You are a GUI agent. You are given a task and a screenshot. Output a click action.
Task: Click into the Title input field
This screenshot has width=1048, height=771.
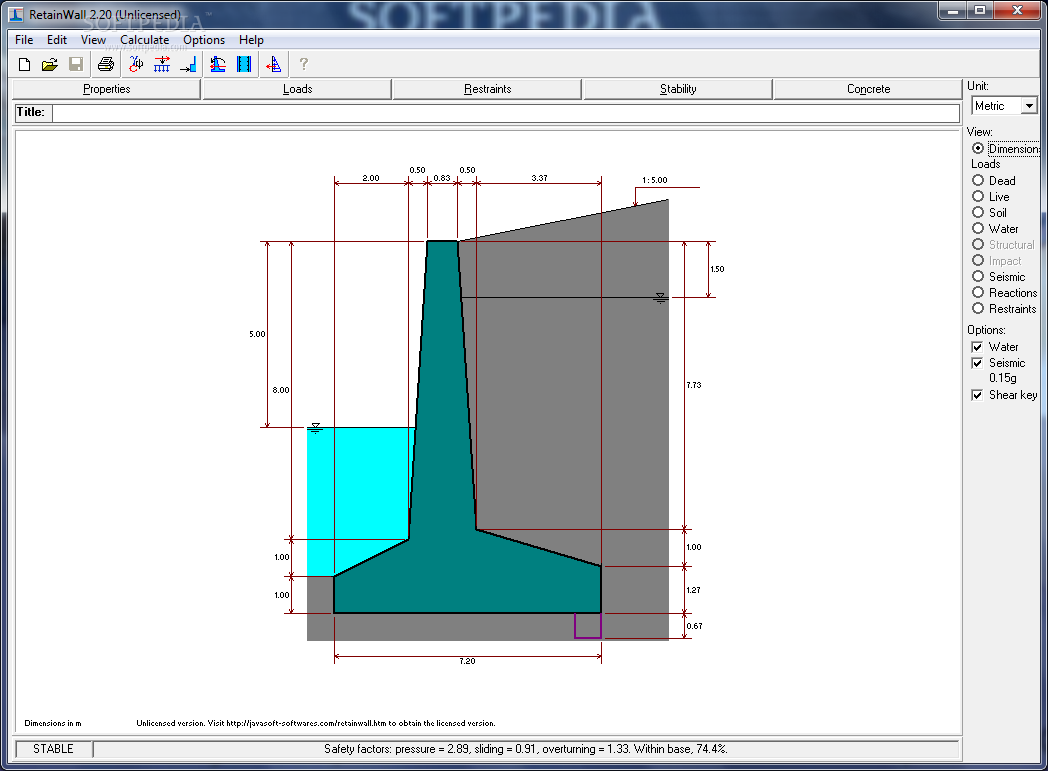(506, 113)
